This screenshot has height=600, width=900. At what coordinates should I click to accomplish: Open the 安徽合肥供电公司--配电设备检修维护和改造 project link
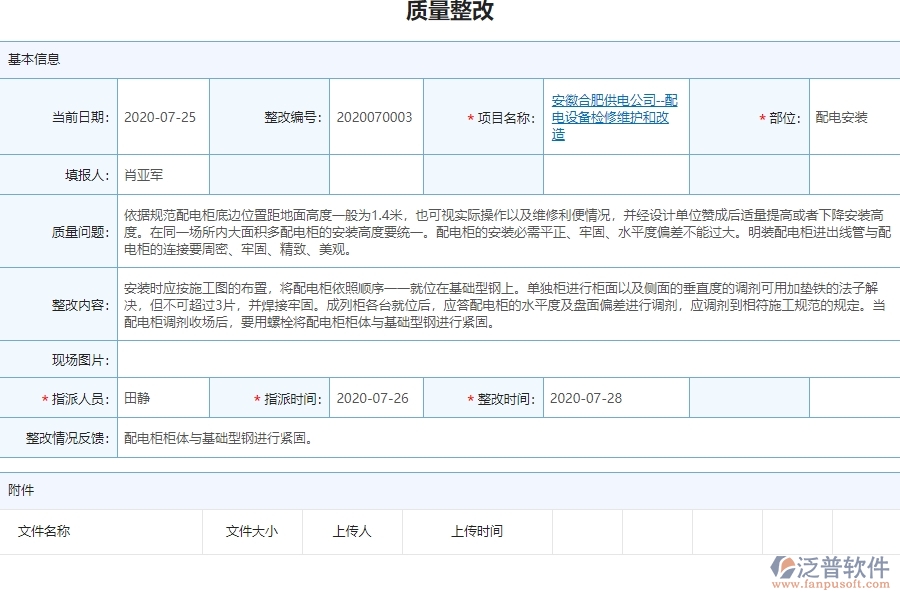613,116
